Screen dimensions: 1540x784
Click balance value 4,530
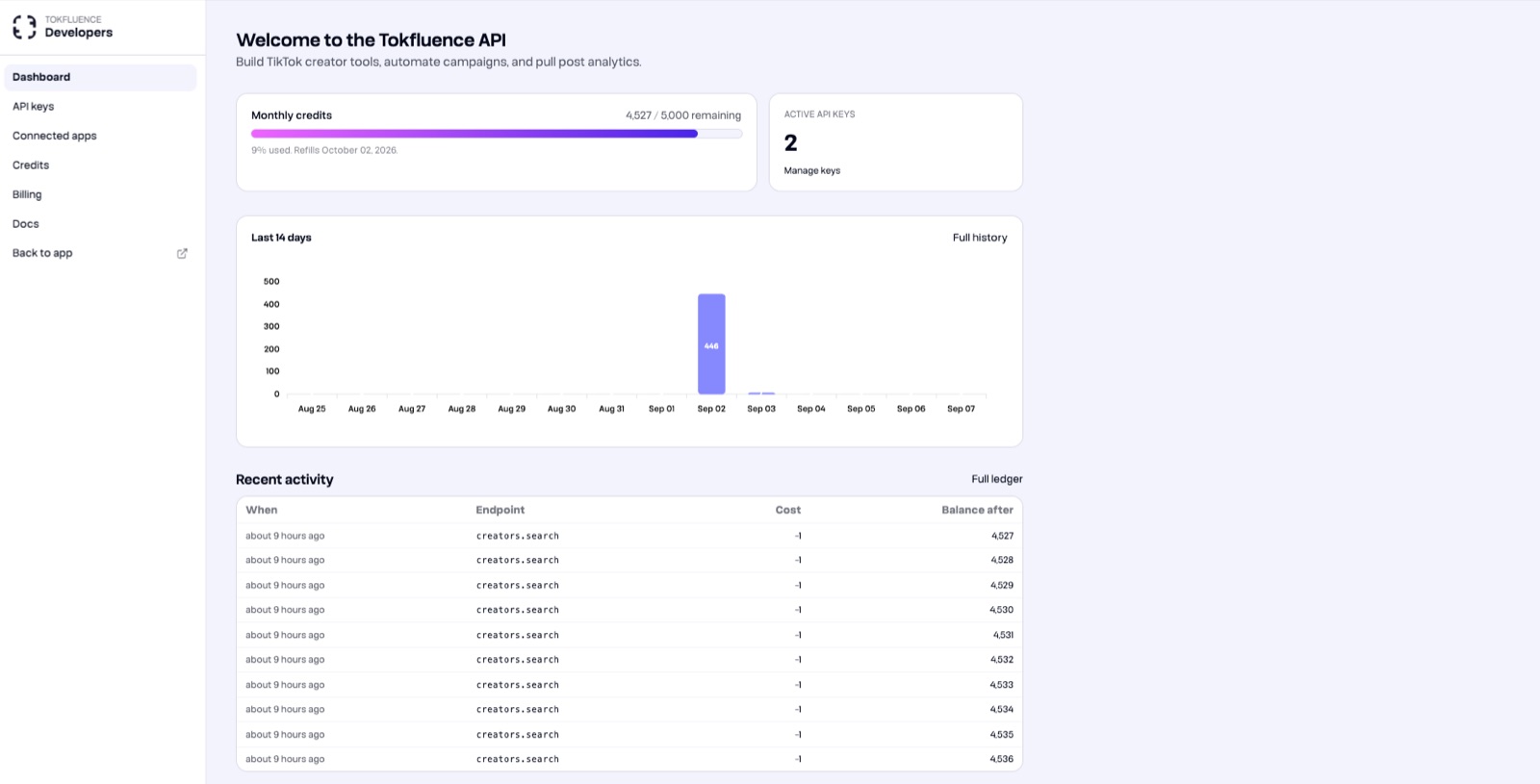(x=1002, y=610)
